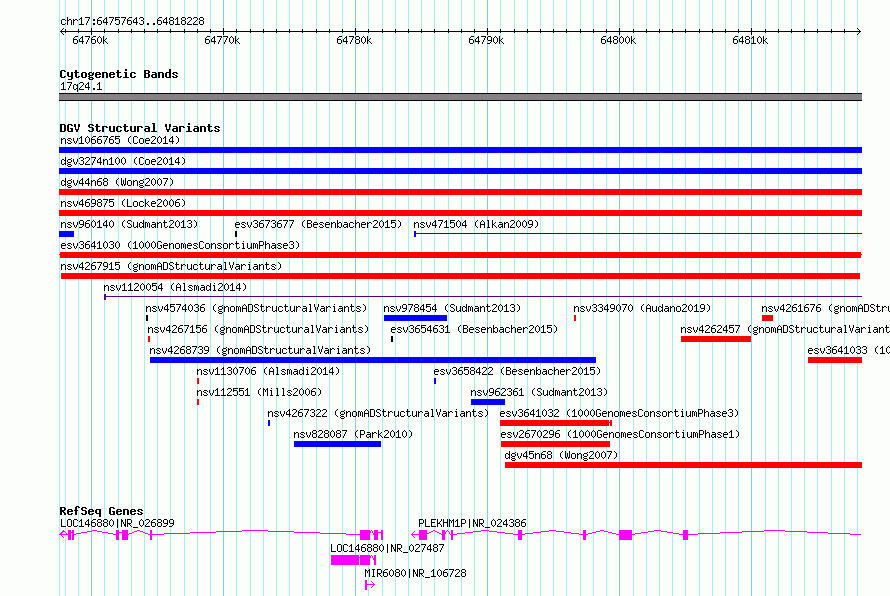Click the esv3641032 red variant bar
The height and width of the screenshot is (596, 890).
point(556,423)
